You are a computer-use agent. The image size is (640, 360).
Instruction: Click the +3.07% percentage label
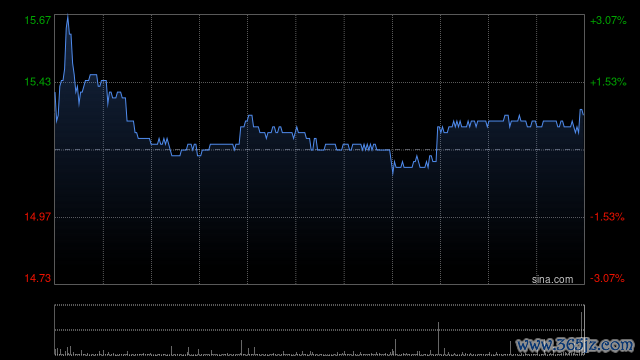pyautogui.click(x=608, y=20)
